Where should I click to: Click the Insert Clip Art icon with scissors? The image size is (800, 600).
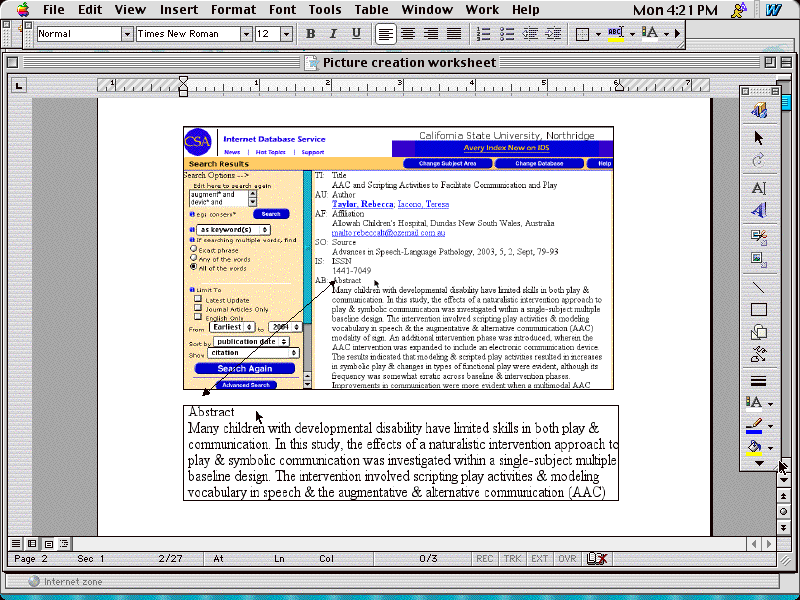759,237
